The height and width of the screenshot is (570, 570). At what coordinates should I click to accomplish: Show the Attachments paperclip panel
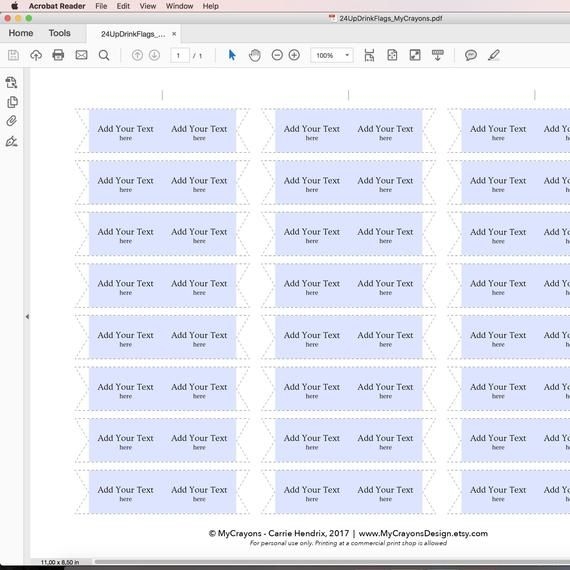click(x=12, y=121)
